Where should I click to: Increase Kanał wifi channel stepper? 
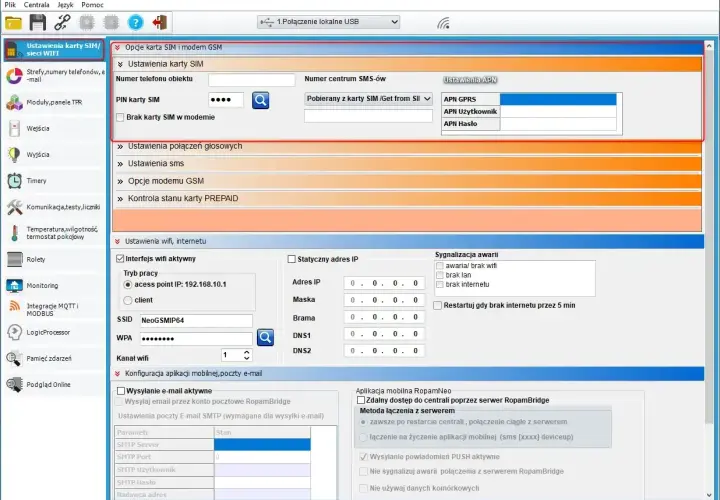tap(247, 353)
